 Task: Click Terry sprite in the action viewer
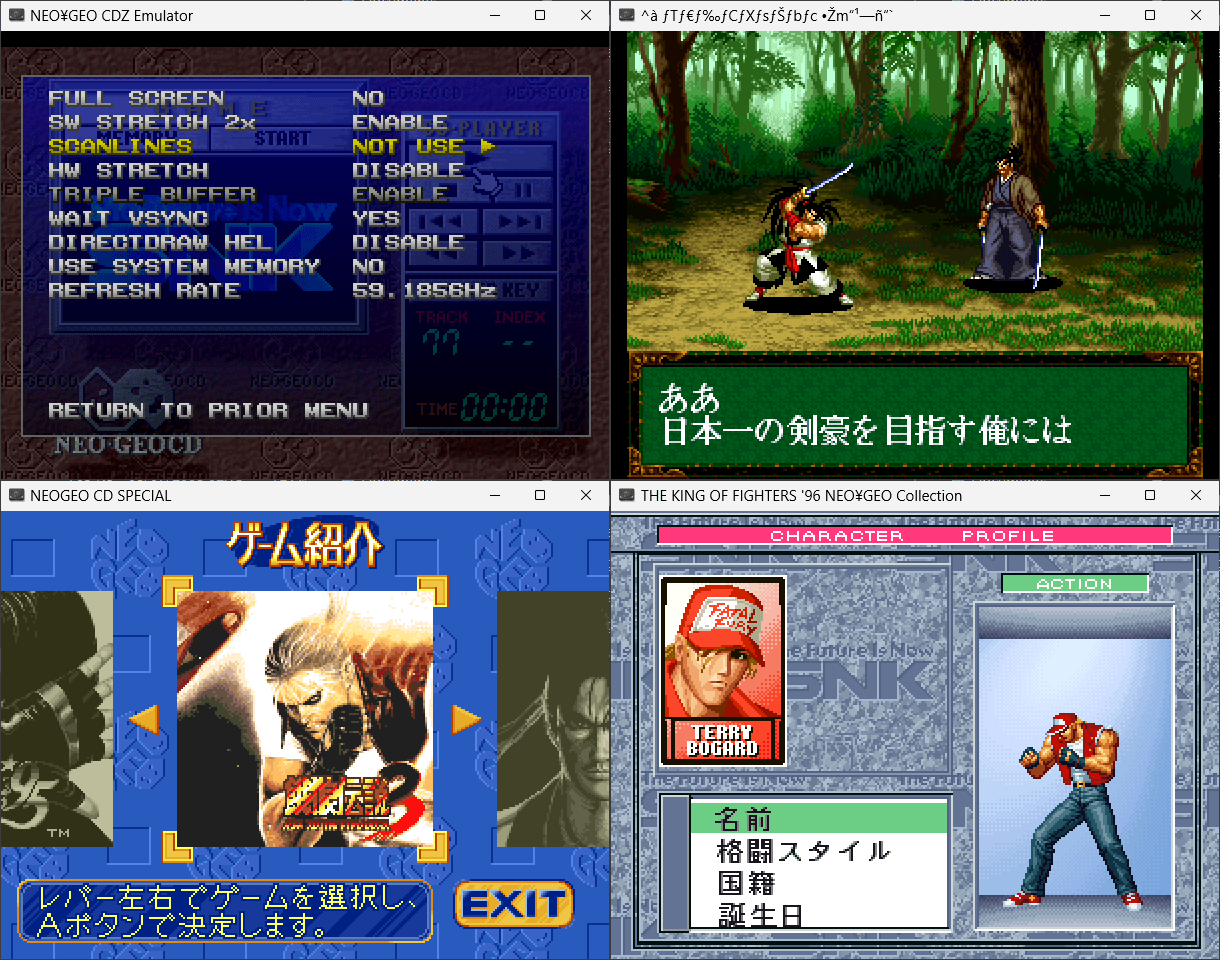pyautogui.click(x=1075, y=810)
